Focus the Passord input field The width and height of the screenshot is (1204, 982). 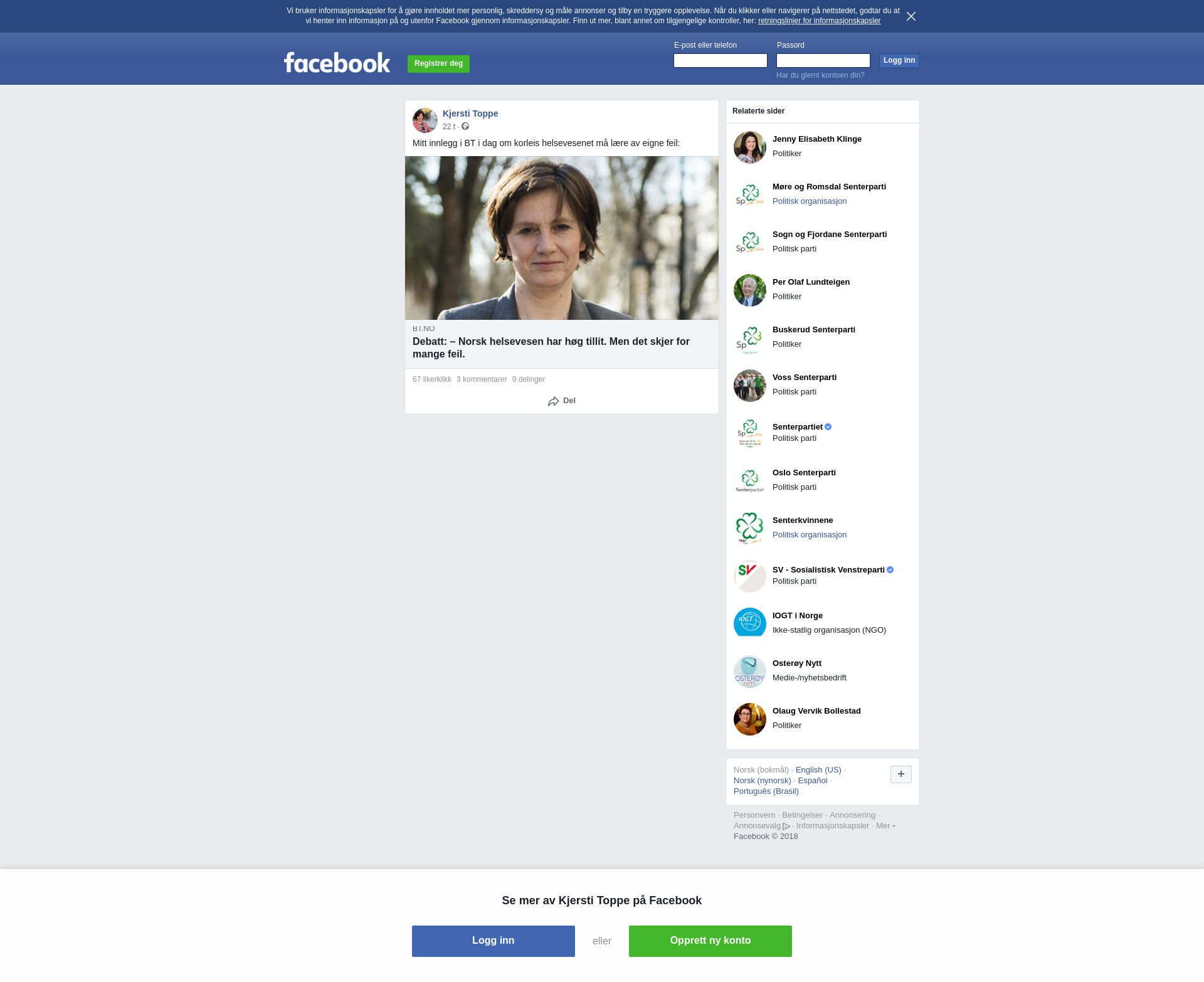(x=823, y=60)
